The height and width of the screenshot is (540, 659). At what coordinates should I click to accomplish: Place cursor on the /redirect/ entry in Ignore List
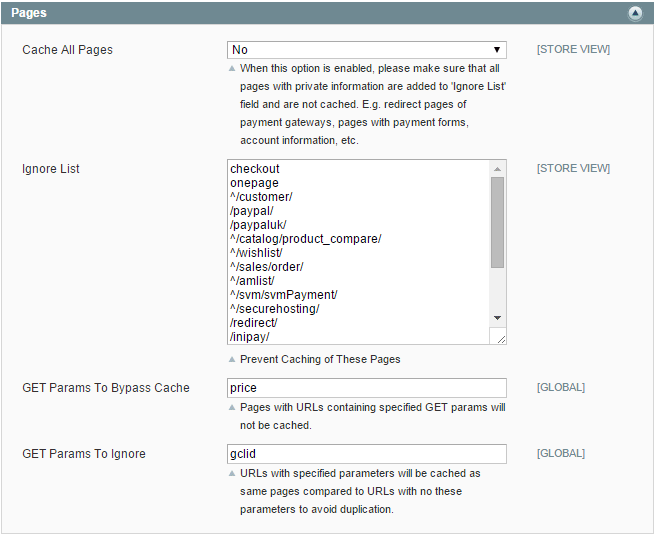(x=254, y=323)
